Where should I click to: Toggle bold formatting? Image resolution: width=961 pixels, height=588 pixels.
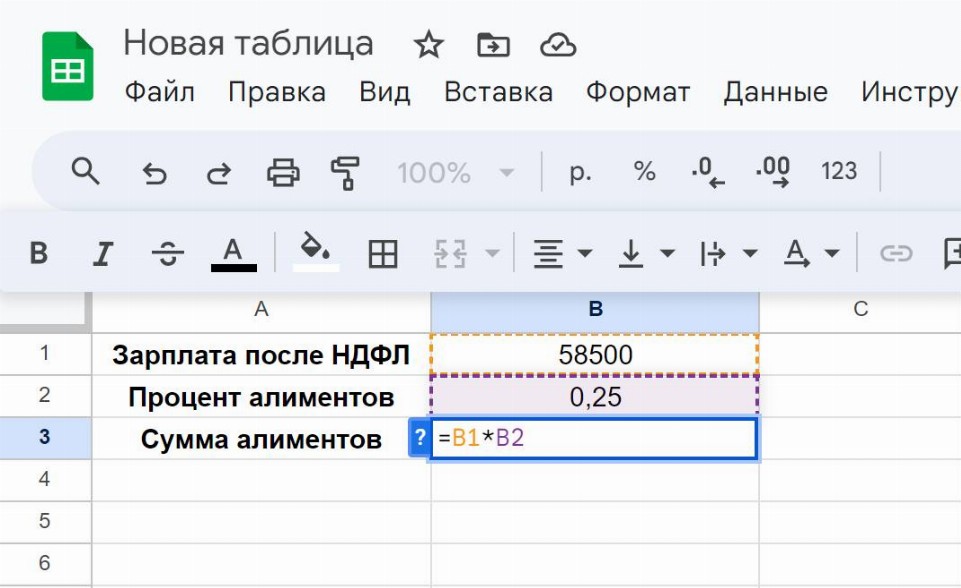39,254
